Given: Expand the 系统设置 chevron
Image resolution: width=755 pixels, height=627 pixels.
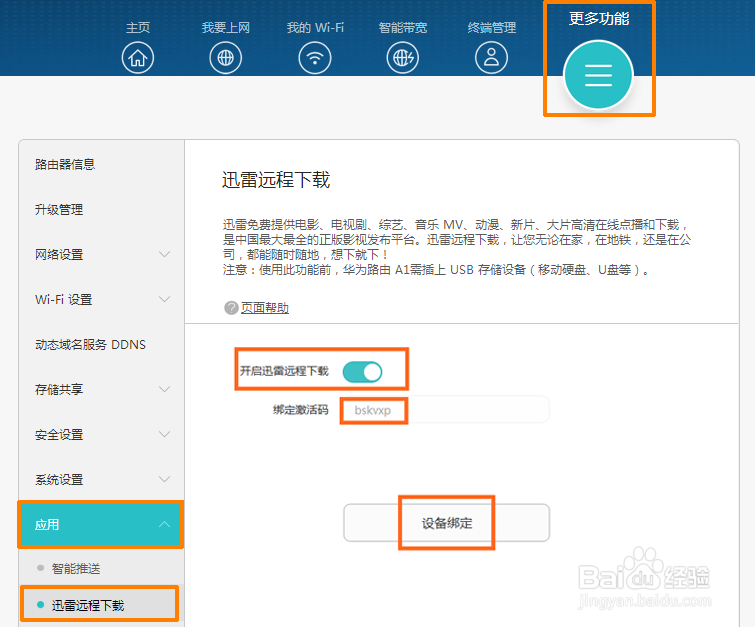Looking at the screenshot, I should coord(165,479).
